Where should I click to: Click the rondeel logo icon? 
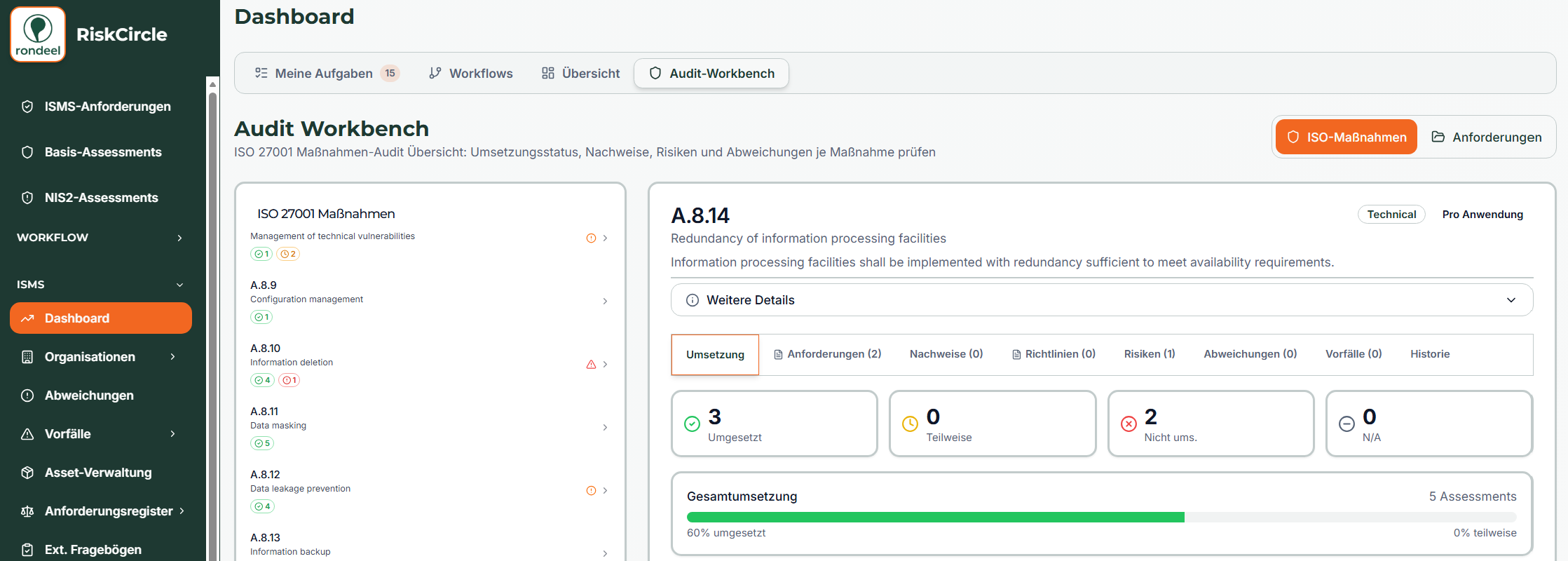click(x=38, y=34)
